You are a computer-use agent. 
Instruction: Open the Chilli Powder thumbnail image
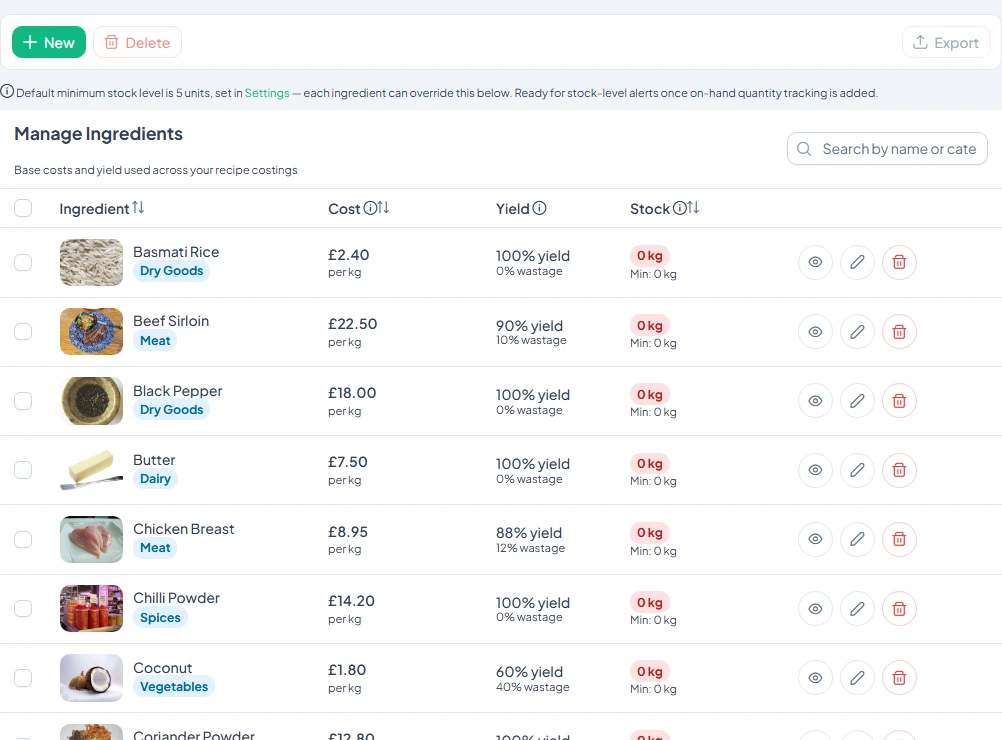tap(91, 608)
